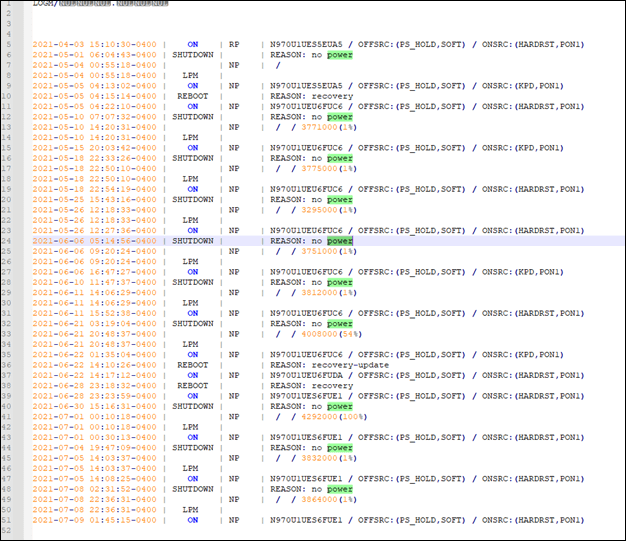Viewport: 626px width, 541px height.
Task: Click REBOOT on the 2021-06-28 23:18:32 row
Action: tap(193, 386)
